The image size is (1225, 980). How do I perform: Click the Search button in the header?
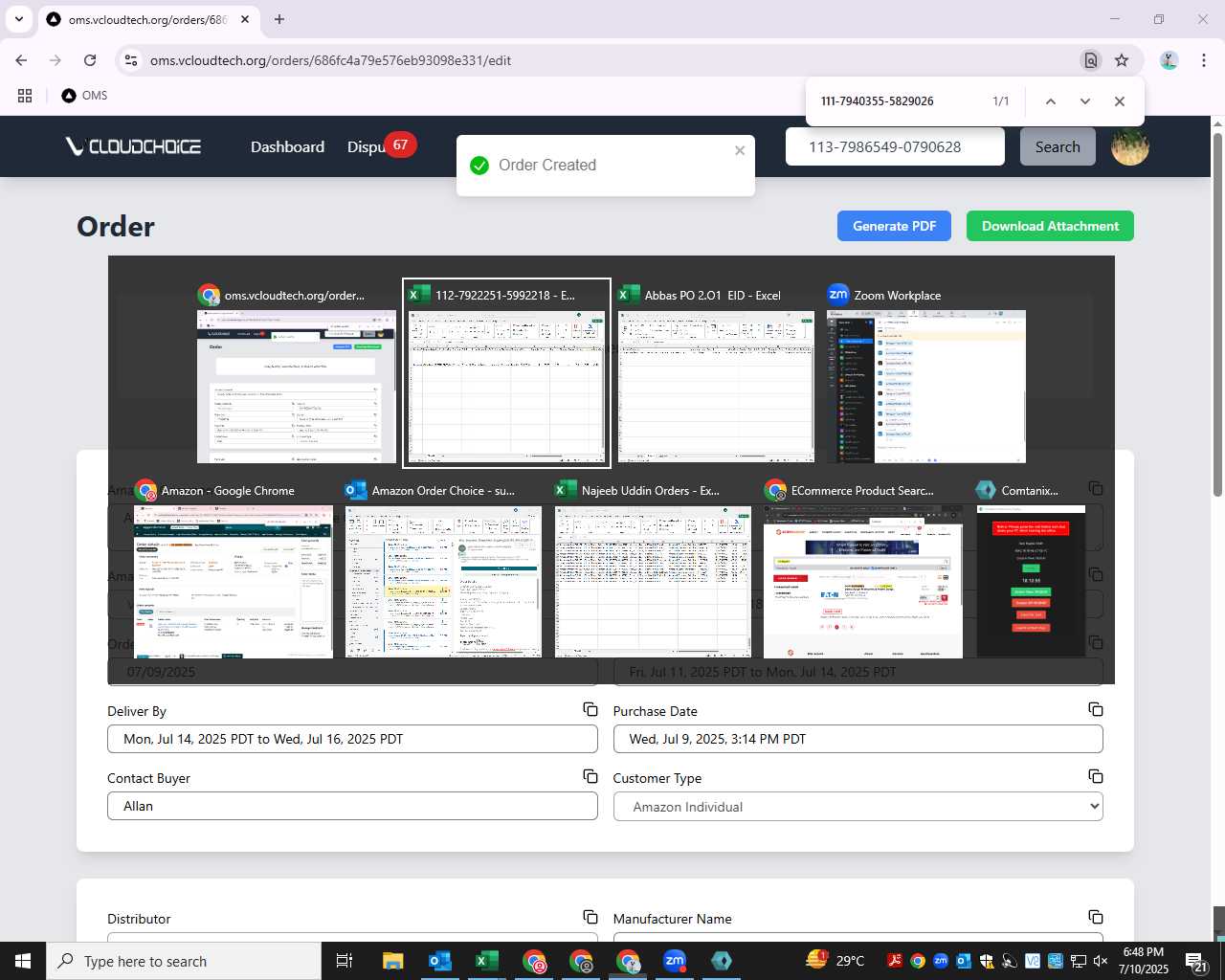click(1058, 146)
